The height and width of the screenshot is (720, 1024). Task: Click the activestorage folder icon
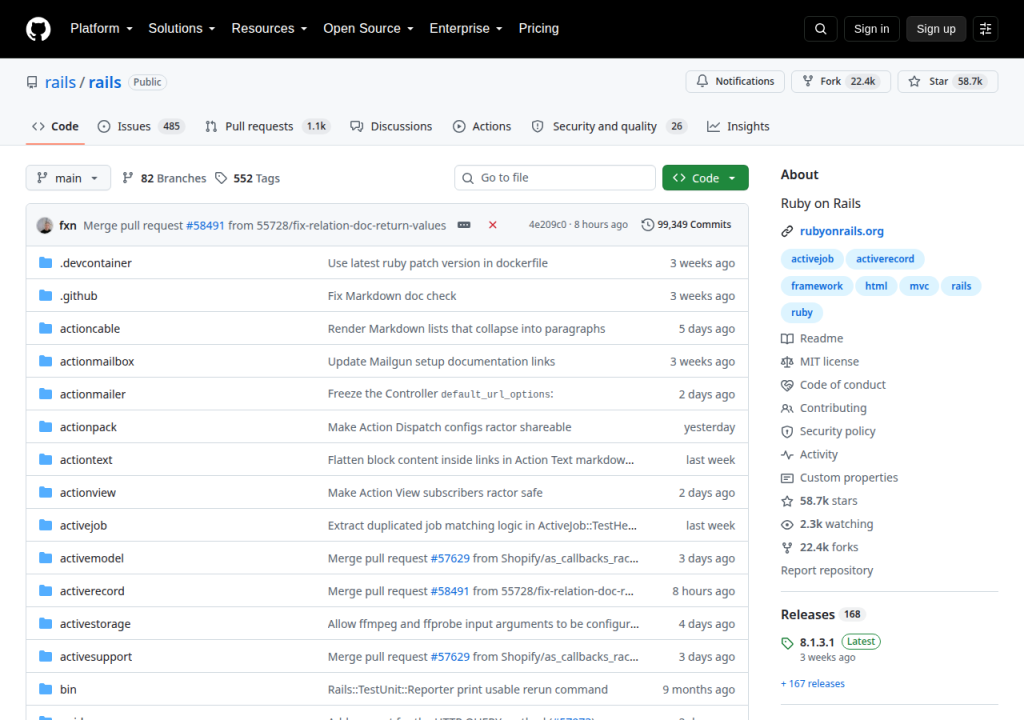[x=46, y=623]
